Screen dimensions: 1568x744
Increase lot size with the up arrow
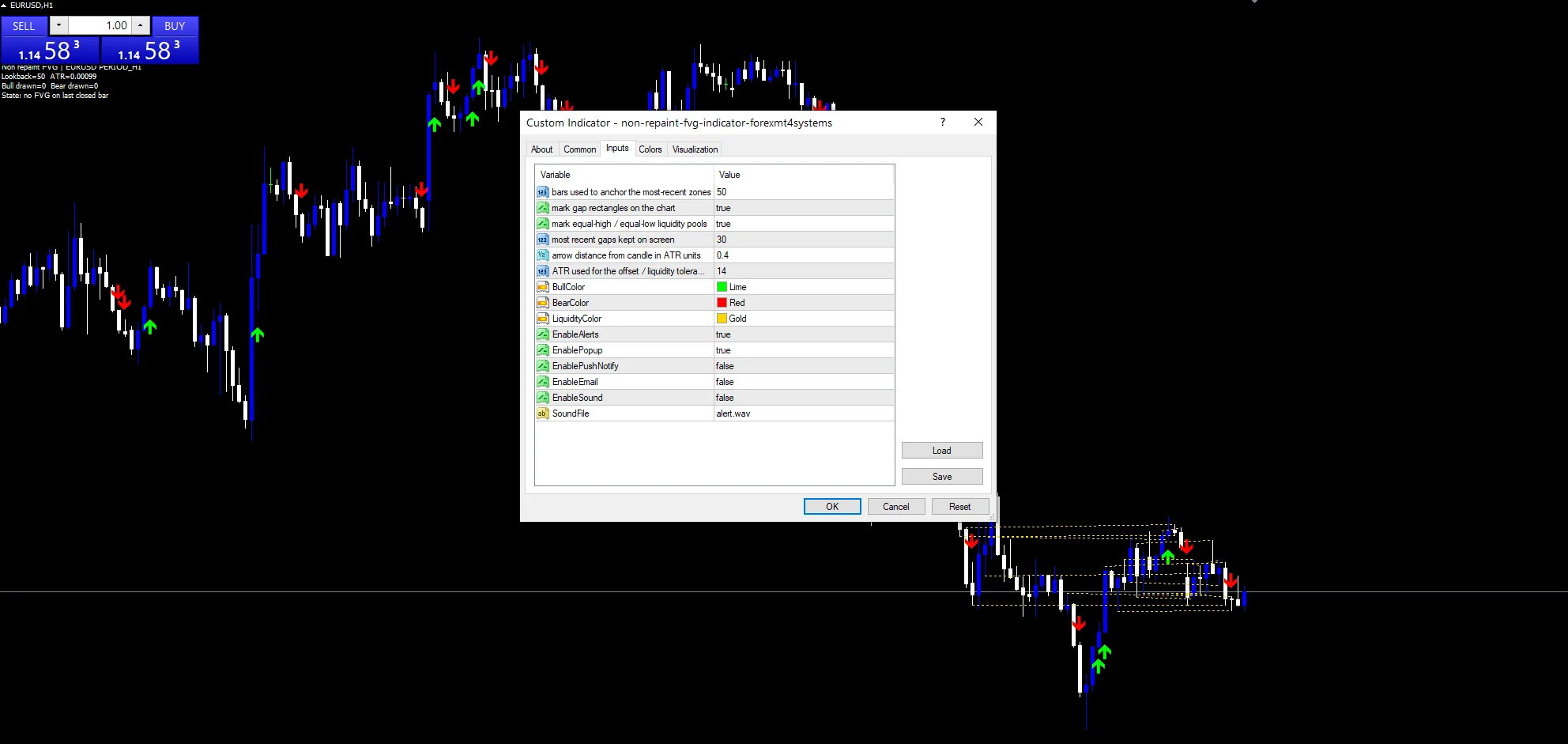tap(141, 25)
